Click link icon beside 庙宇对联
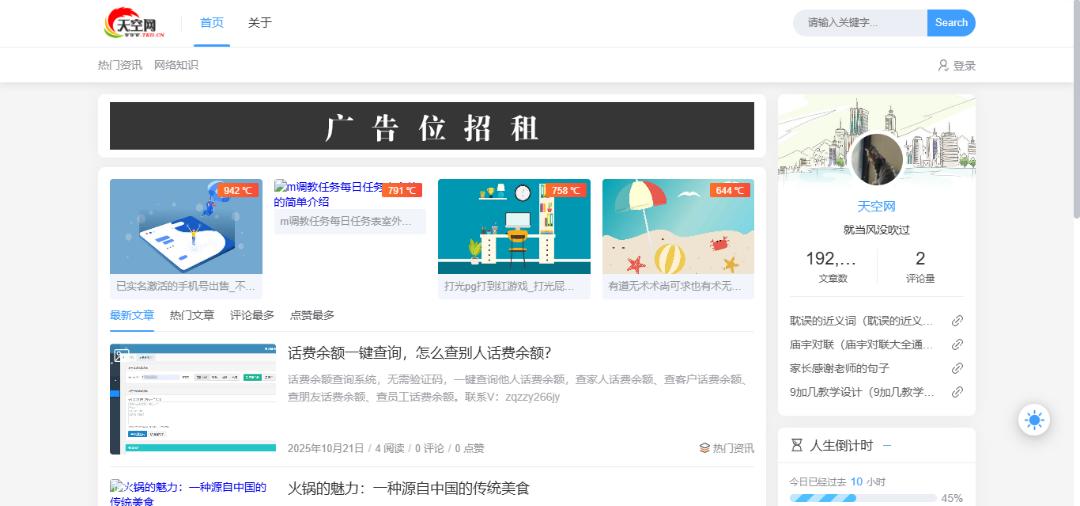The height and width of the screenshot is (506, 1080). pos(957,345)
